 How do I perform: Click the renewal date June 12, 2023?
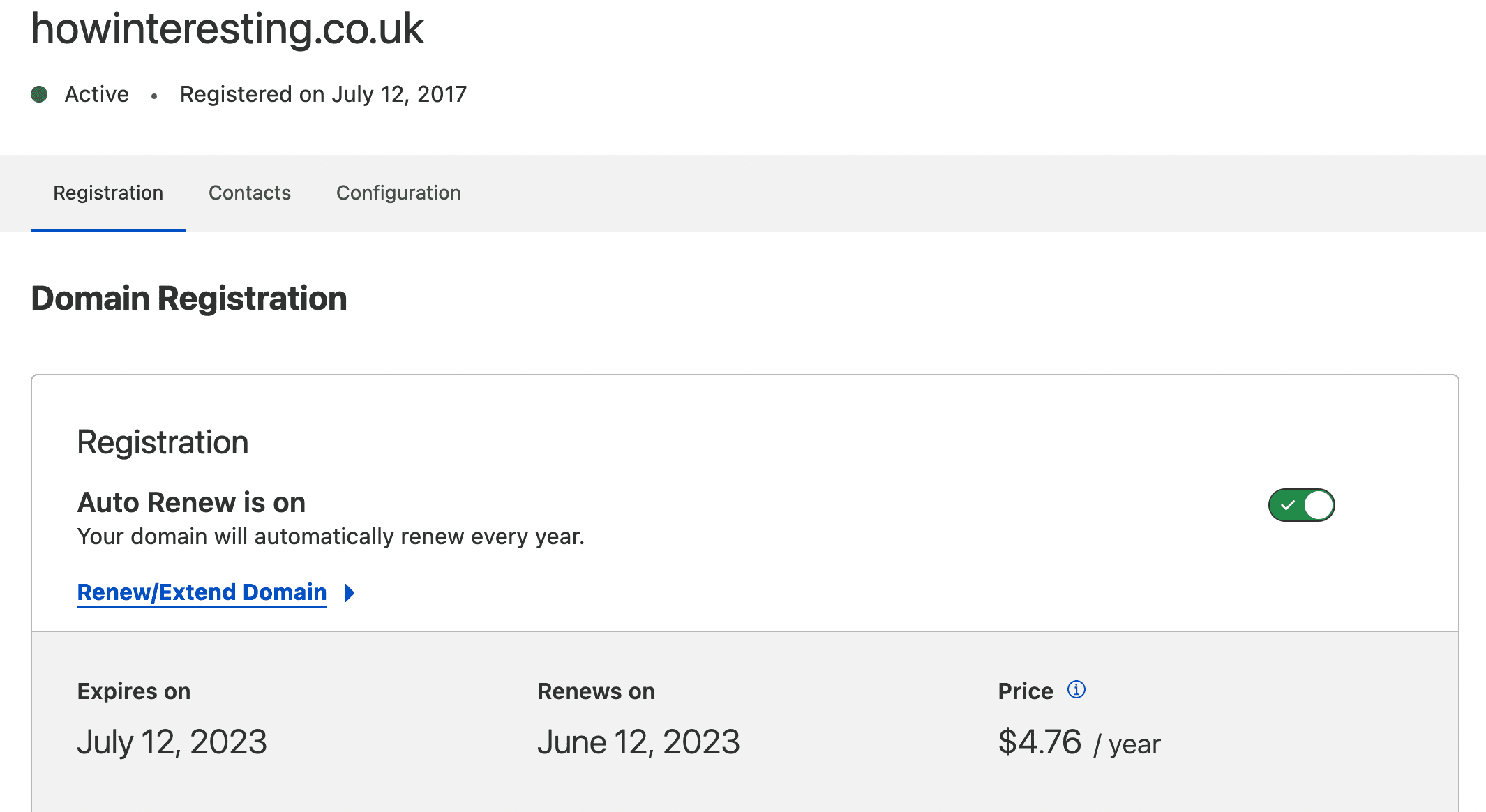(638, 742)
